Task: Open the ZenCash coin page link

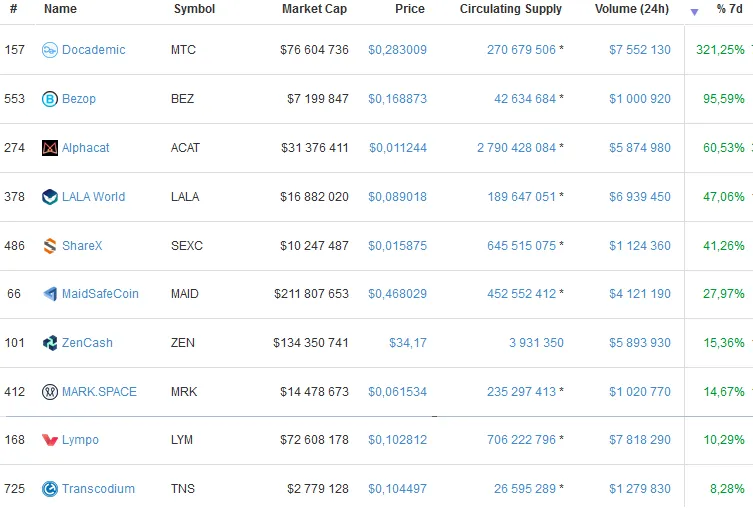Action: click(87, 343)
